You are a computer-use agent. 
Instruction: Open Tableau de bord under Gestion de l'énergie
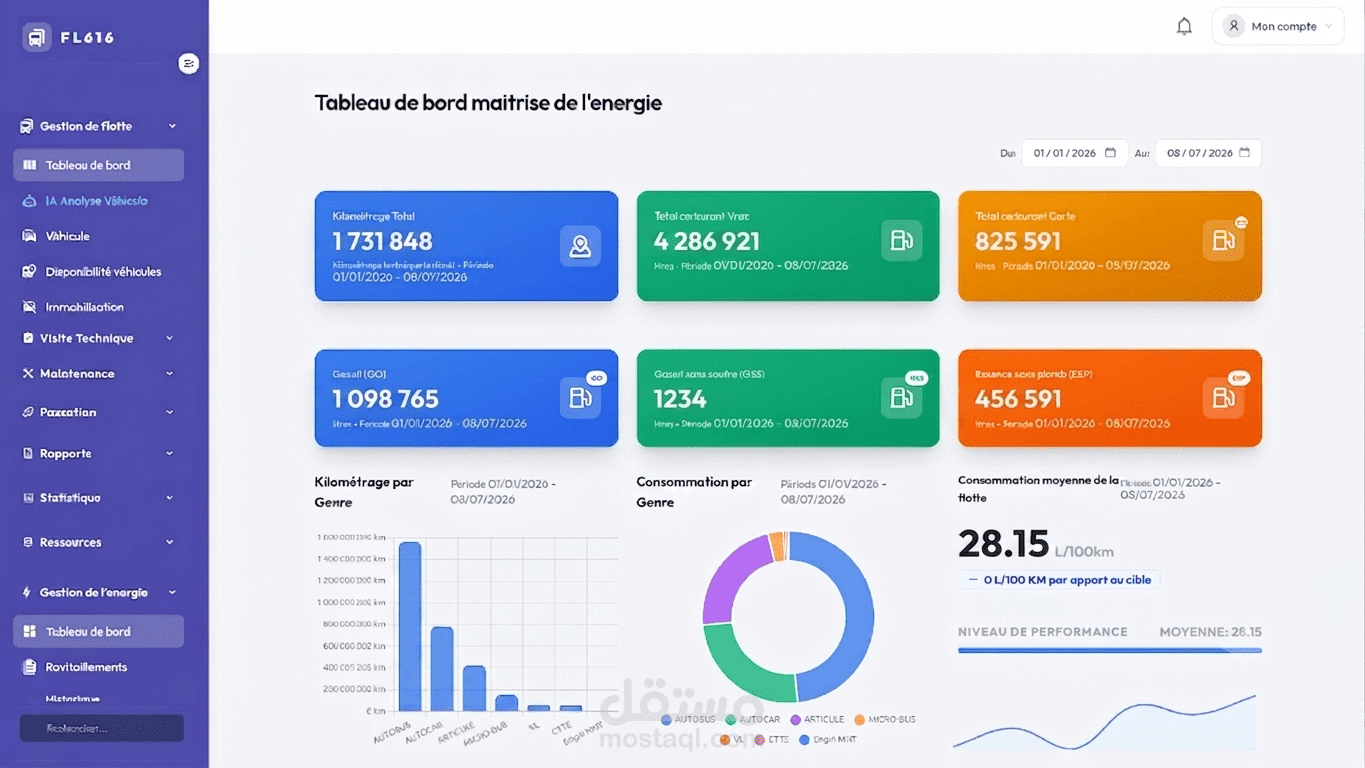tap(98, 631)
